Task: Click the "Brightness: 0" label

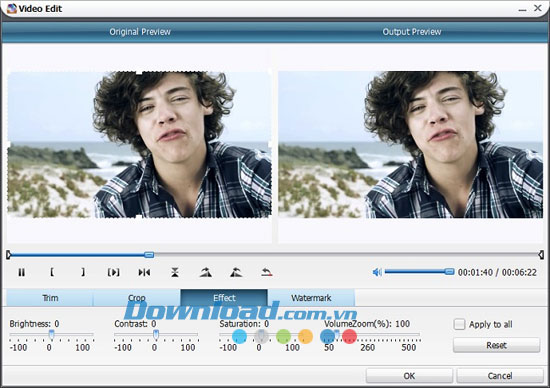Action: (x=34, y=324)
